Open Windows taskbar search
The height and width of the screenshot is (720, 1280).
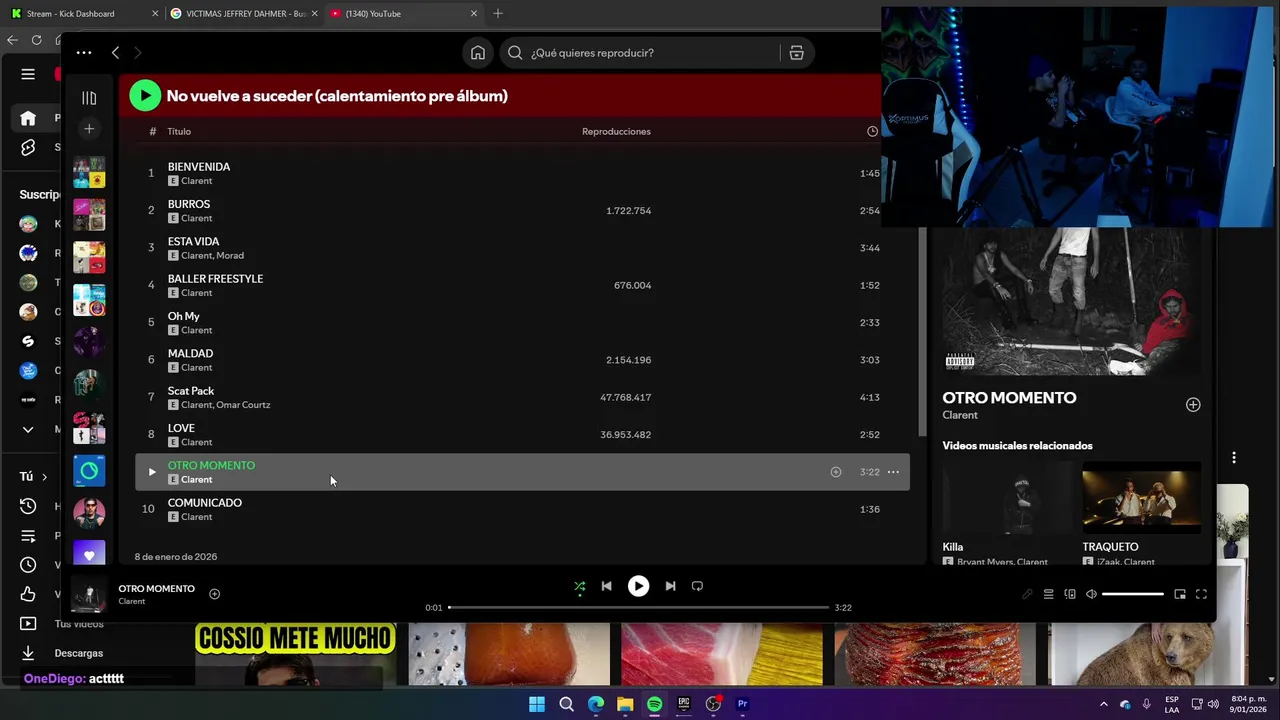pos(566,704)
